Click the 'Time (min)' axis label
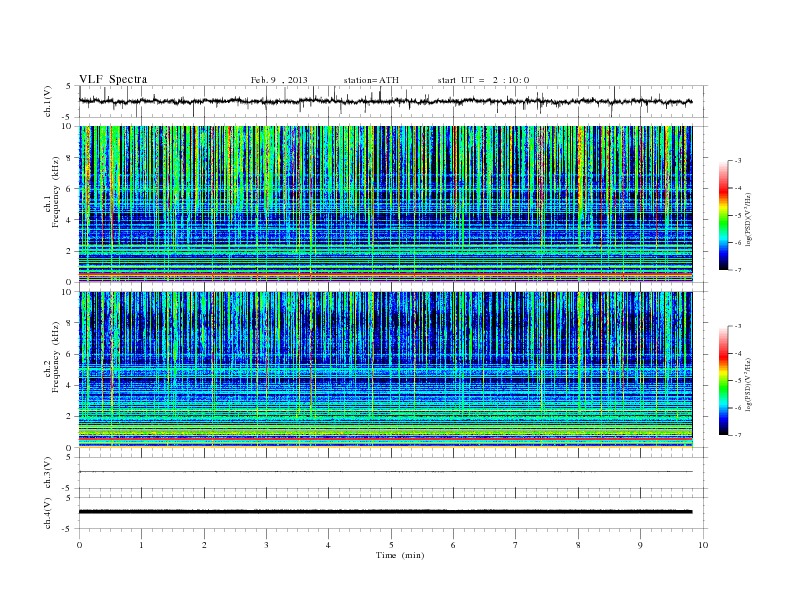The height and width of the screenshot is (612, 792). coord(400,555)
